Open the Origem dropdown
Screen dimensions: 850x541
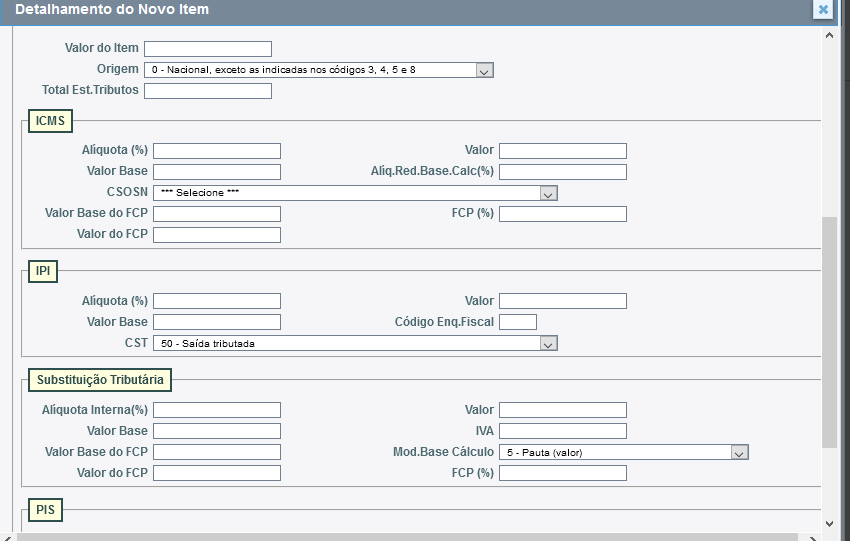(319, 70)
